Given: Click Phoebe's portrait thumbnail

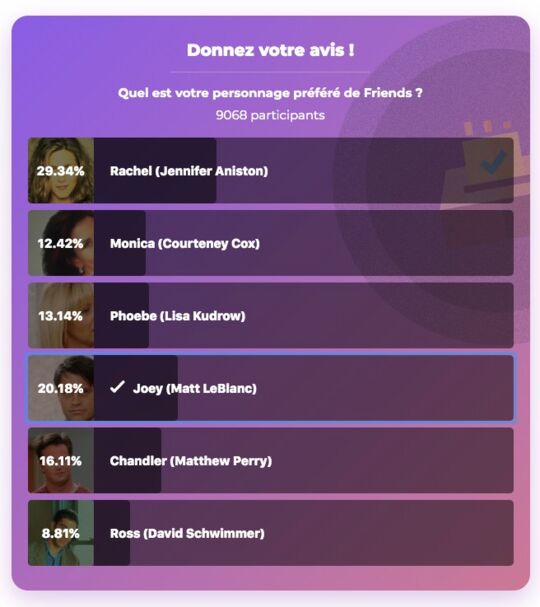Looking at the screenshot, I should 61,316.
